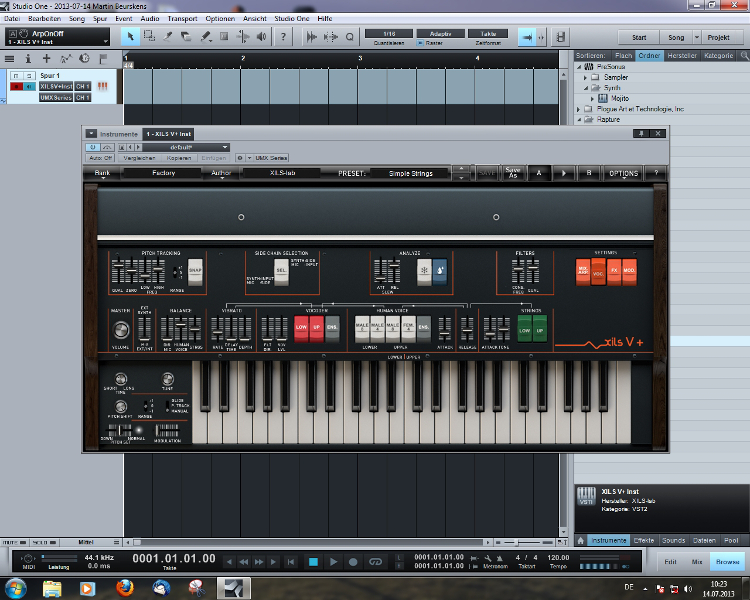The height and width of the screenshot is (600, 750).
Task: Open the Audio menu
Action: pos(150,18)
